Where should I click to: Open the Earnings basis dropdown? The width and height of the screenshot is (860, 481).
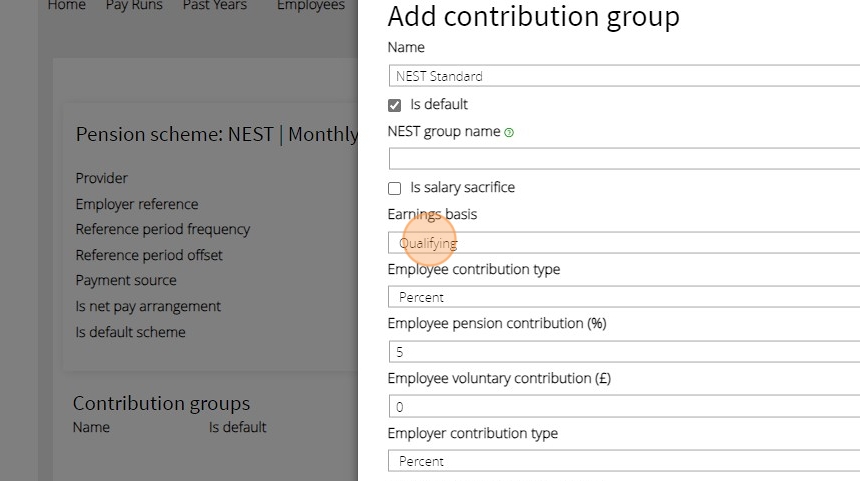(624, 243)
